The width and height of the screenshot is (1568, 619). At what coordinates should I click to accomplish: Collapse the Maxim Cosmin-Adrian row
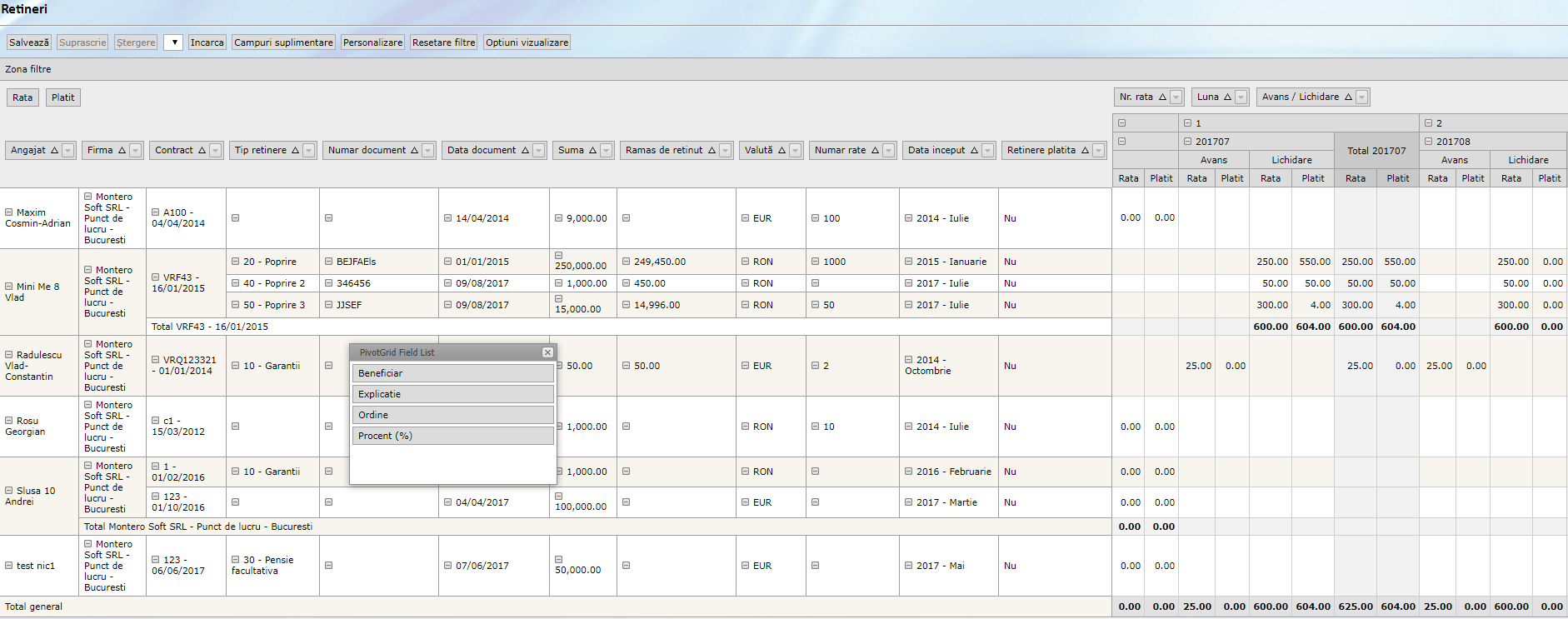[9, 212]
